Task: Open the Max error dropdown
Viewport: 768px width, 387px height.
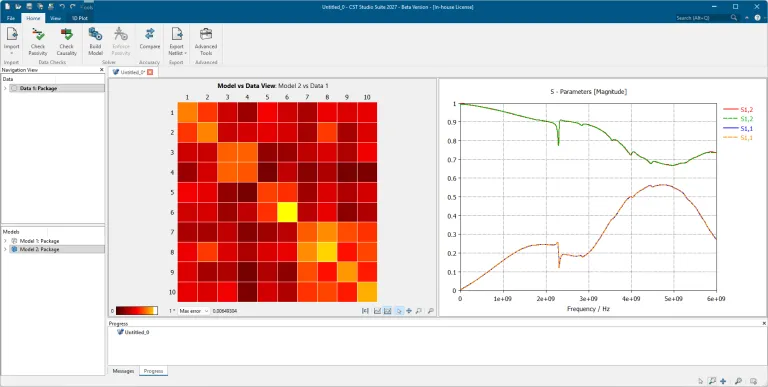Action: pos(194,311)
